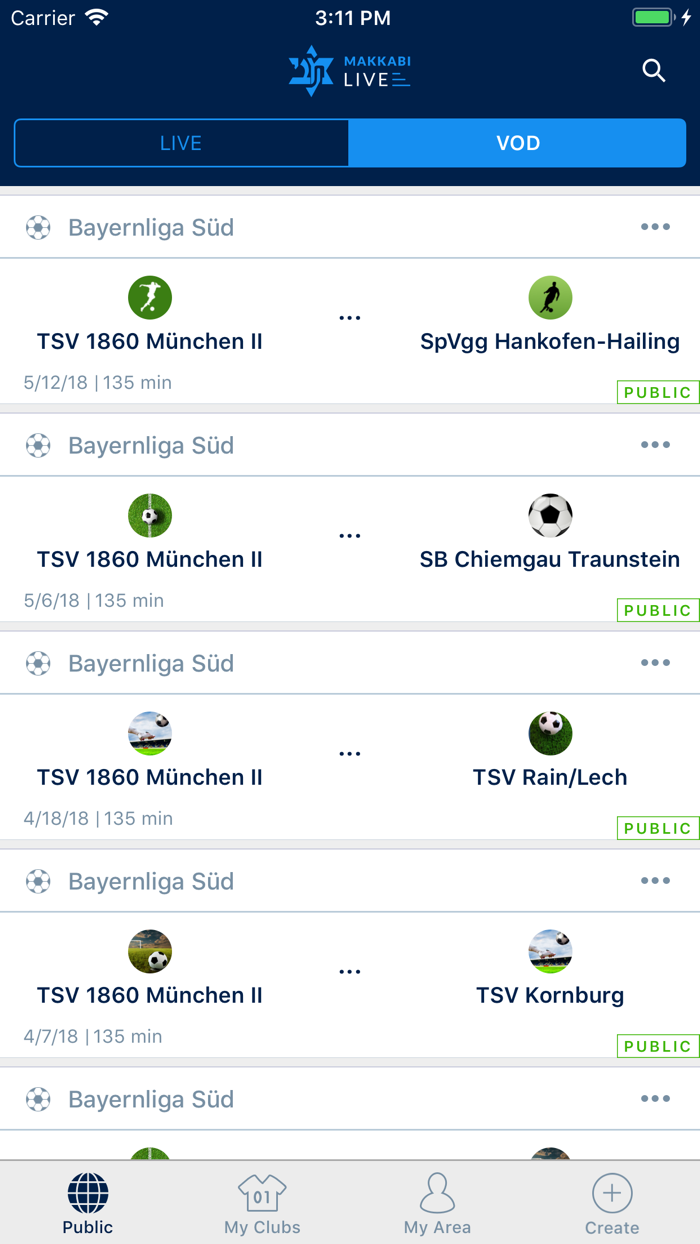
Task: Switch to the LIVE segment
Action: coord(181,143)
